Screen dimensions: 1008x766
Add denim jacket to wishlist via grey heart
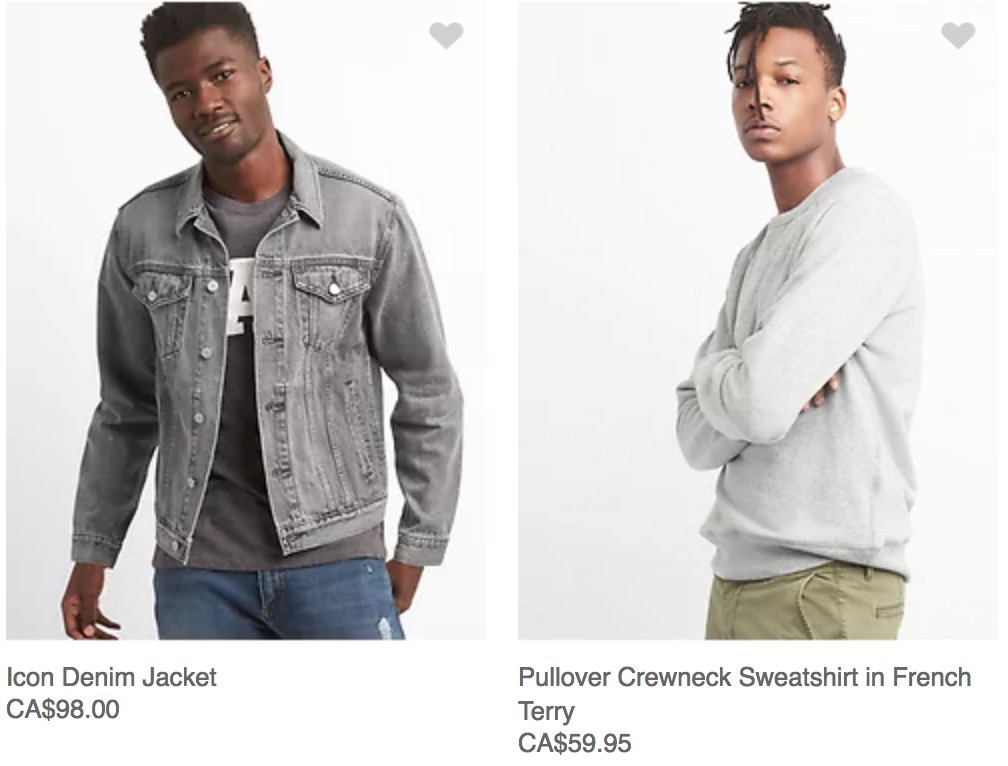tap(446, 35)
